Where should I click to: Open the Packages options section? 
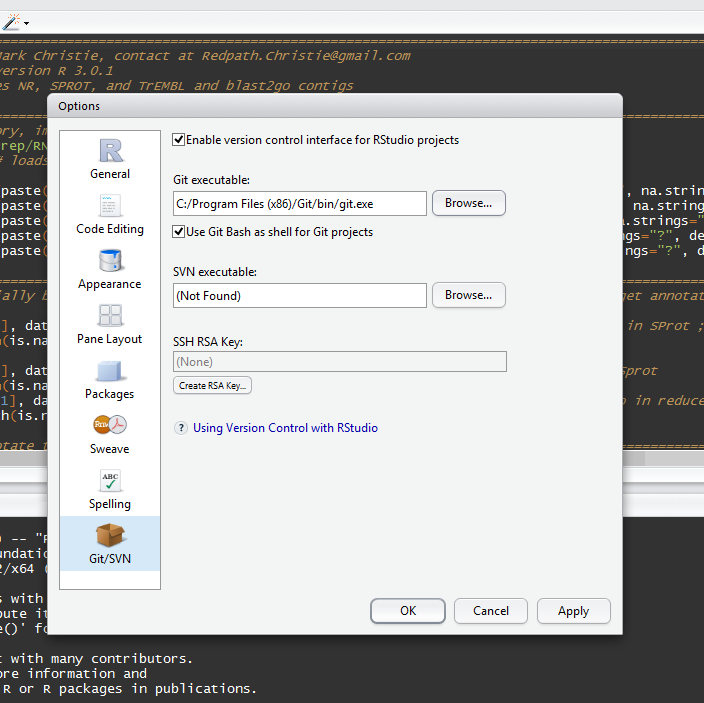110,379
